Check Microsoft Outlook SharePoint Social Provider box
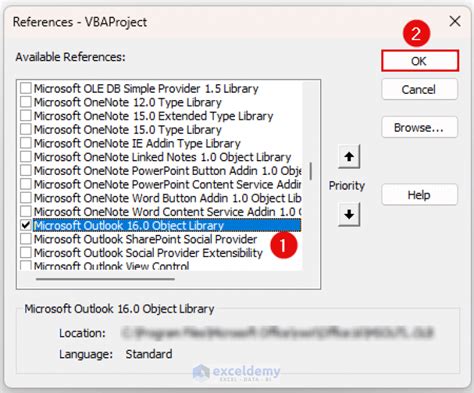 [26, 239]
